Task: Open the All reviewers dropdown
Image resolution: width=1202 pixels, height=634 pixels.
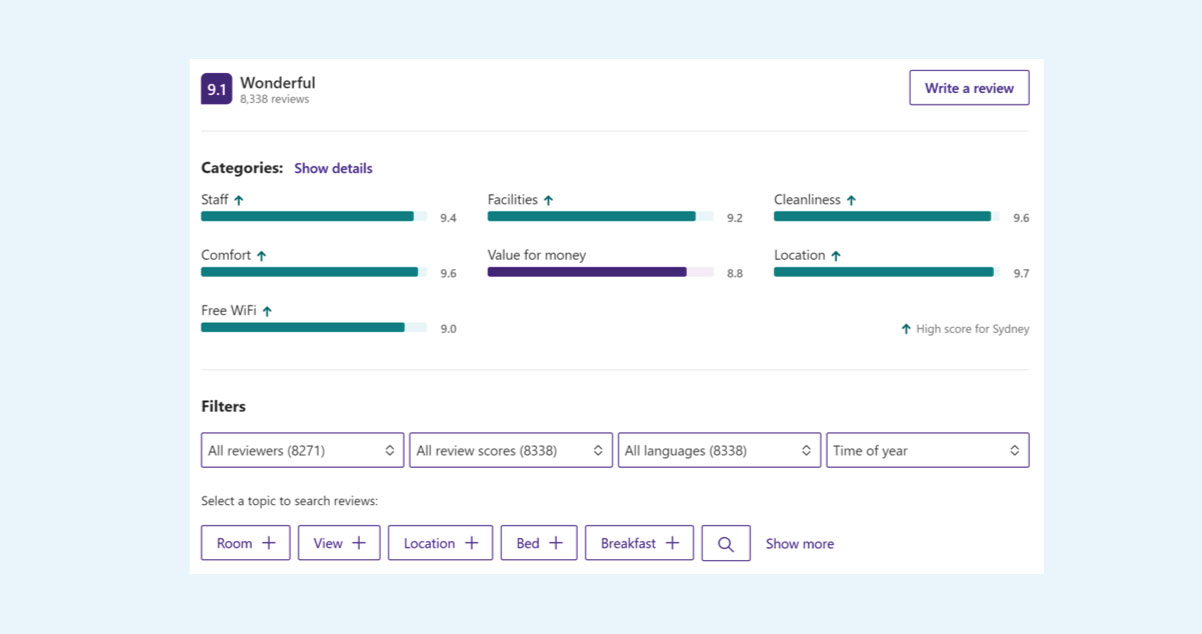Action: coord(302,450)
